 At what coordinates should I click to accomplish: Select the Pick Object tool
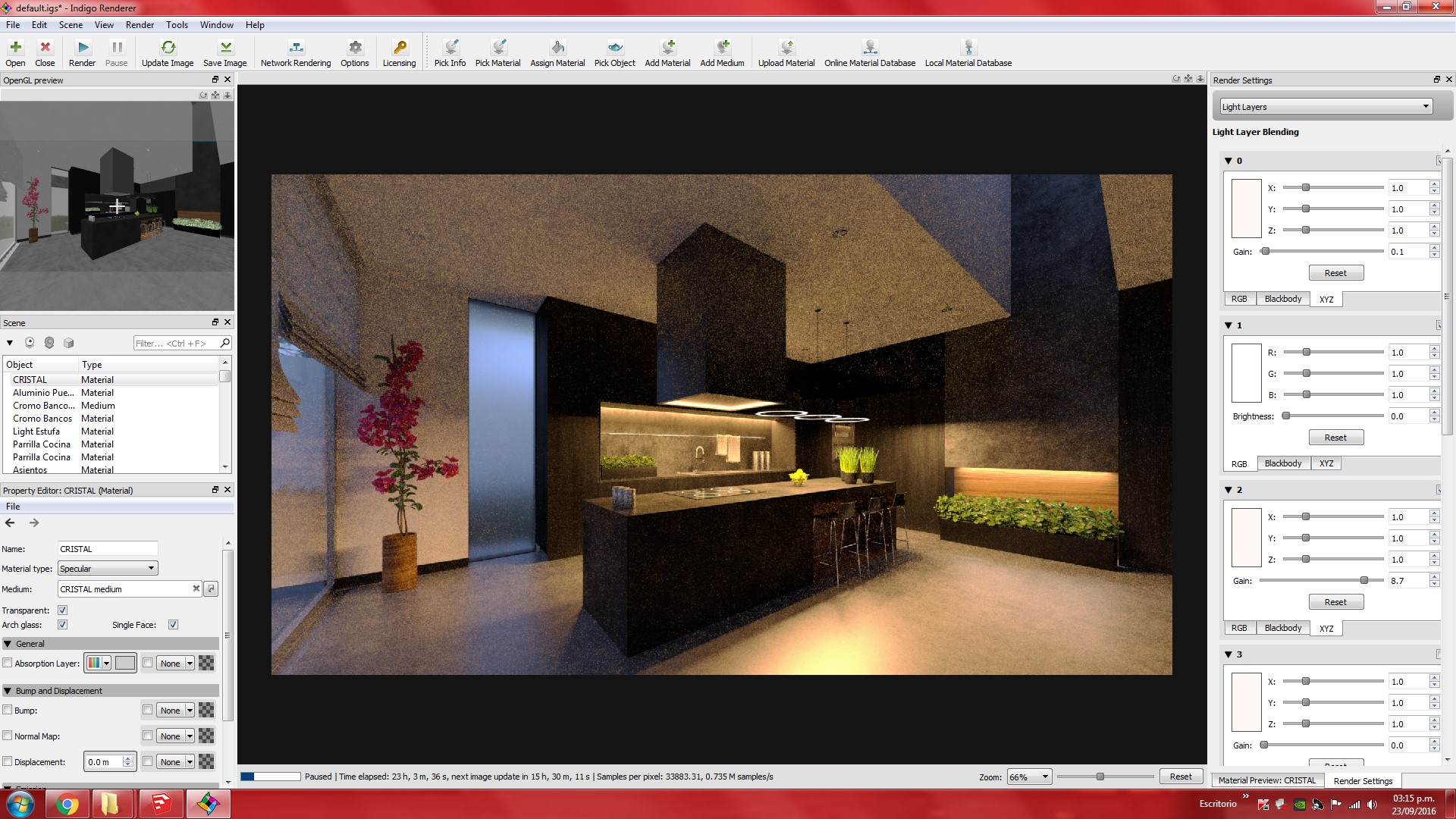click(614, 53)
